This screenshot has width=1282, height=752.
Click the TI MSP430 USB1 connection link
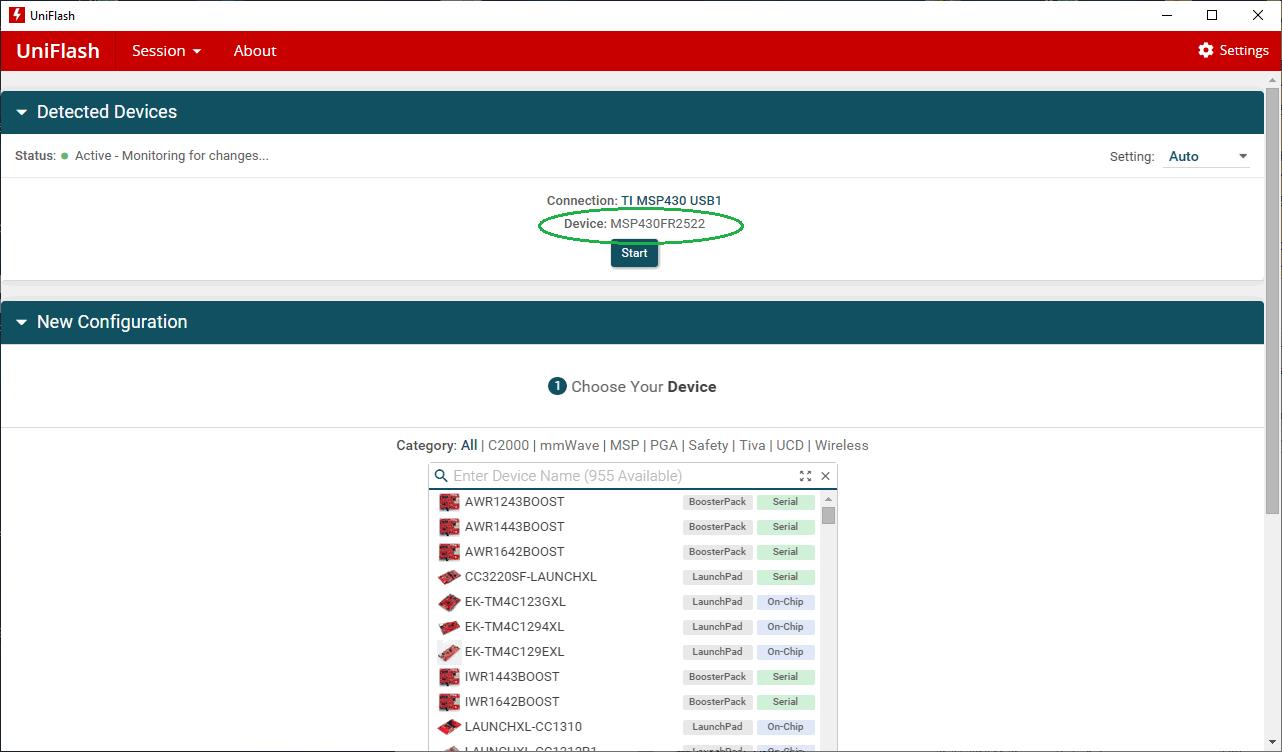click(671, 201)
